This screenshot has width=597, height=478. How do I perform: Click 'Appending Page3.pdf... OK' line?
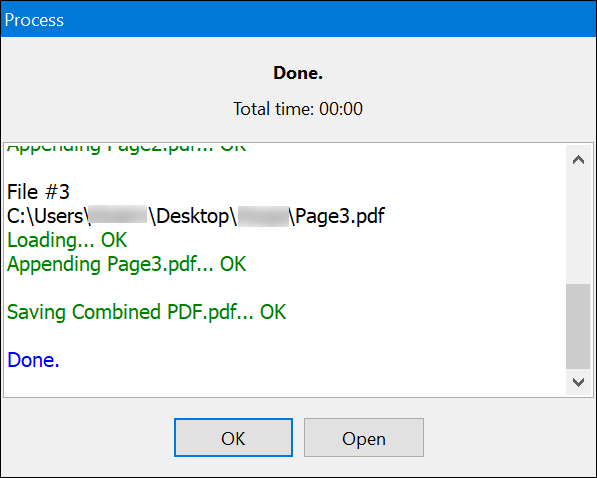(x=126, y=264)
